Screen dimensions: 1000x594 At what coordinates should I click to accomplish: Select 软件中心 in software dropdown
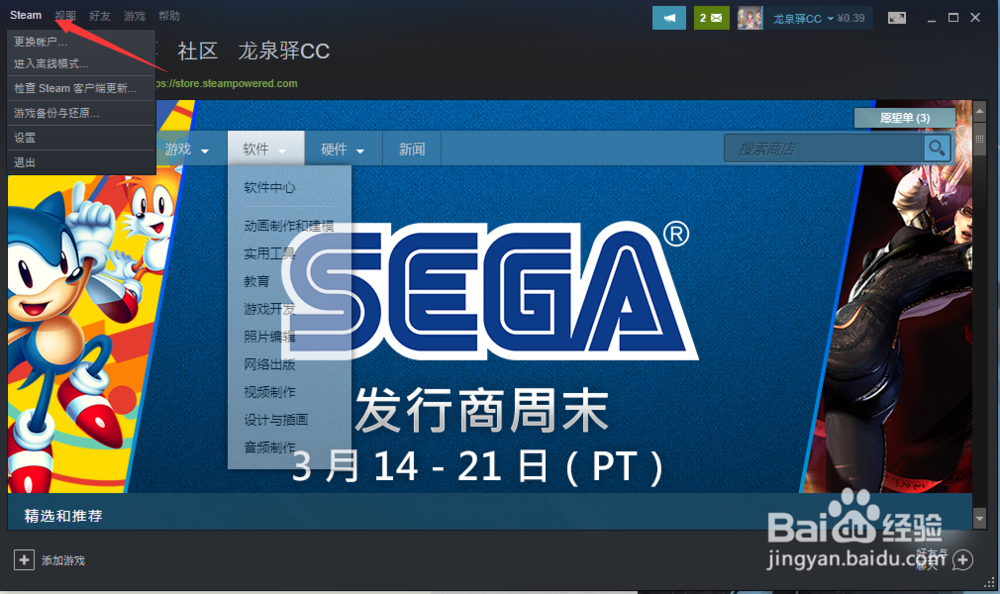pyautogui.click(x=269, y=188)
